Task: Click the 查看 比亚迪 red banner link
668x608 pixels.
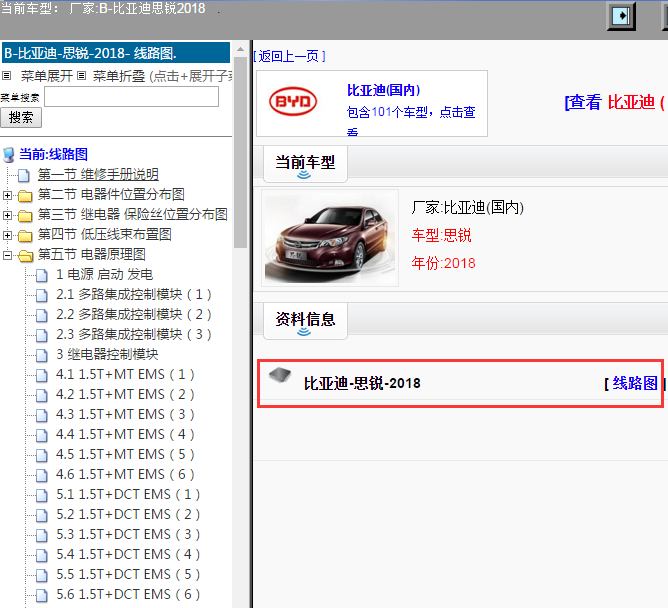Action: 615,102
